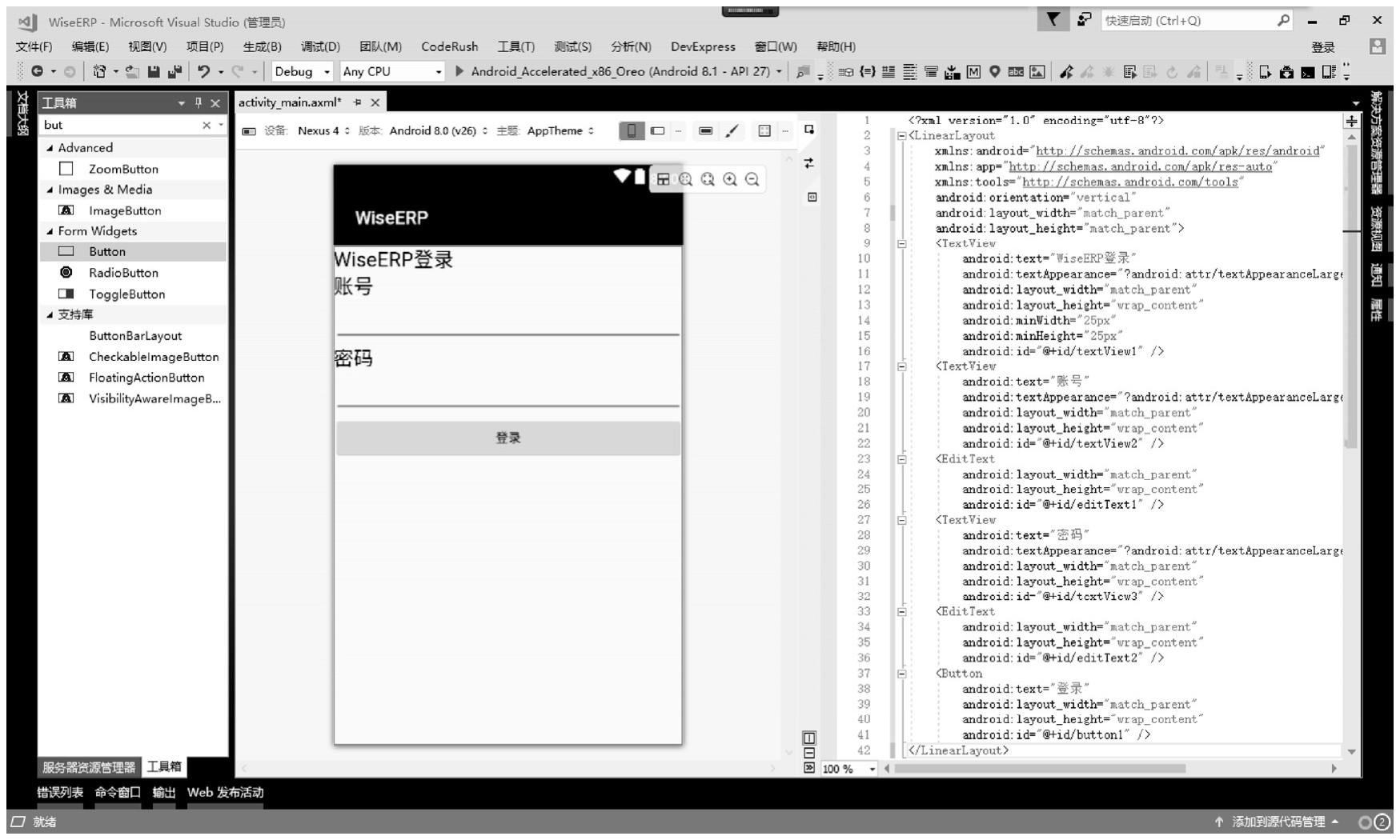Open the AppTheme theme selector
This screenshot has width=1400, height=840.
tap(560, 130)
